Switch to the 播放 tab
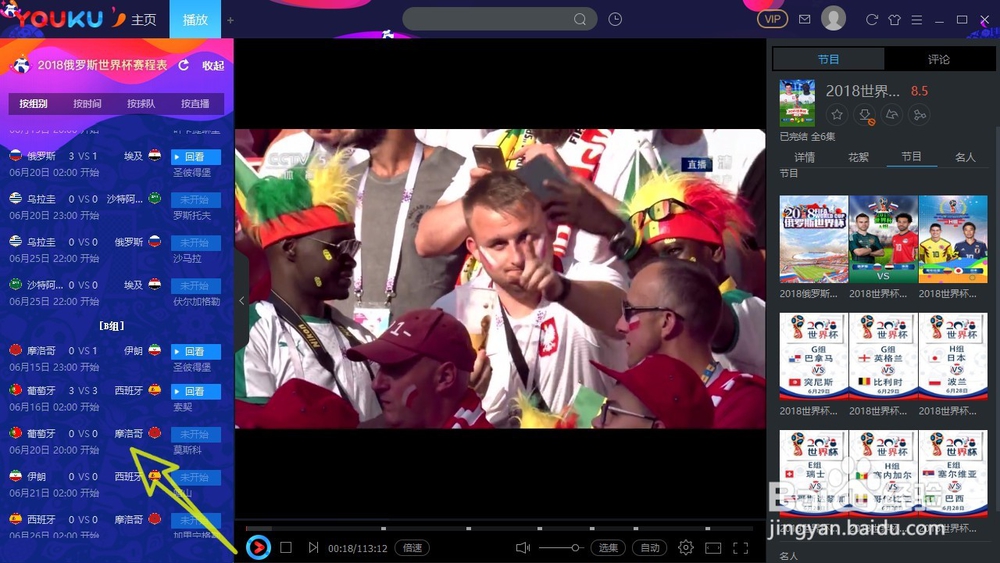The height and width of the screenshot is (563, 1000). tap(195, 19)
